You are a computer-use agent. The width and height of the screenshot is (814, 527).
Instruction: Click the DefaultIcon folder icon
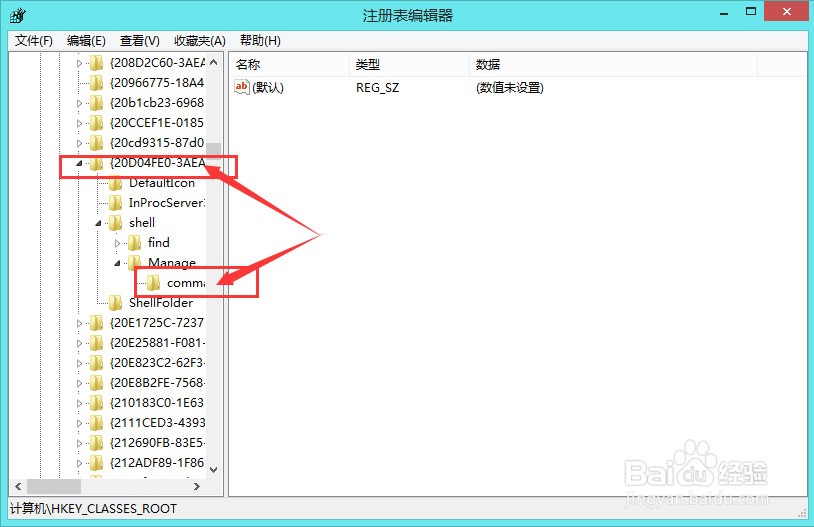click(115, 183)
